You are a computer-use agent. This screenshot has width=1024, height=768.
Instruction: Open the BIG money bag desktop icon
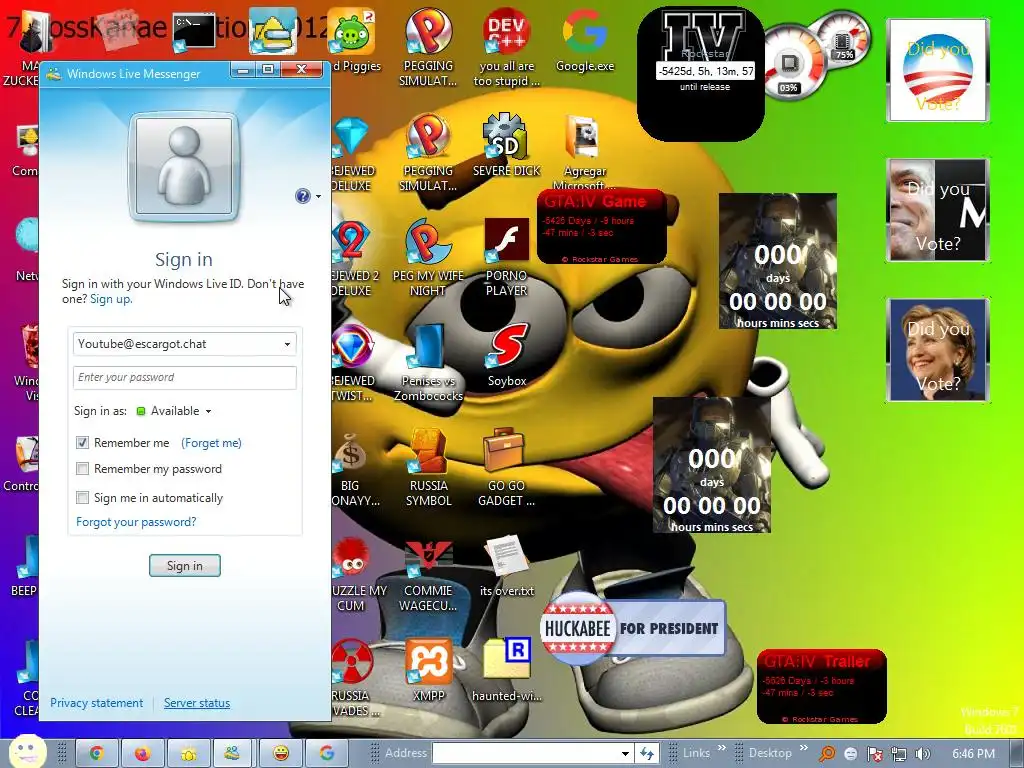pyautogui.click(x=351, y=467)
